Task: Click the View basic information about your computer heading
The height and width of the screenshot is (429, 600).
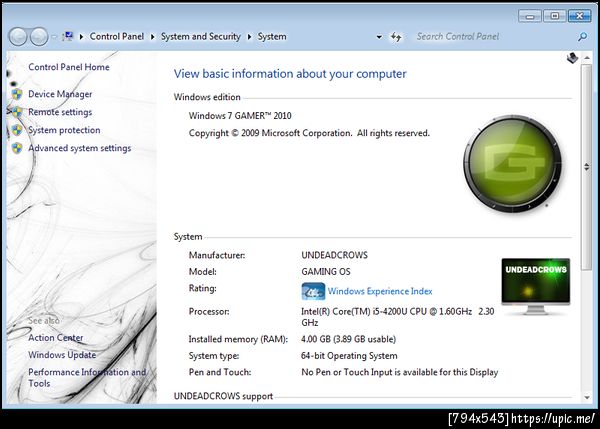Action: [290, 74]
